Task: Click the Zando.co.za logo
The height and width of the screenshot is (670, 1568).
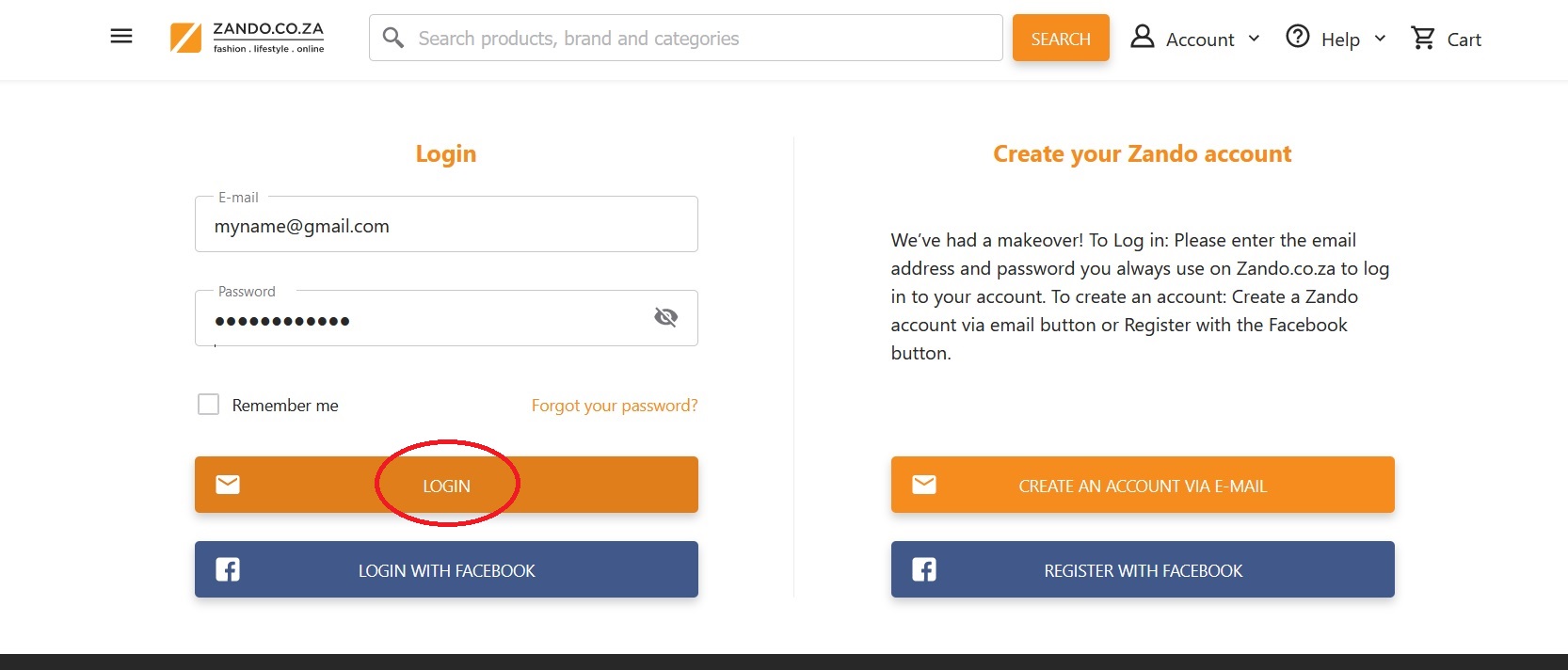Action: (x=248, y=38)
